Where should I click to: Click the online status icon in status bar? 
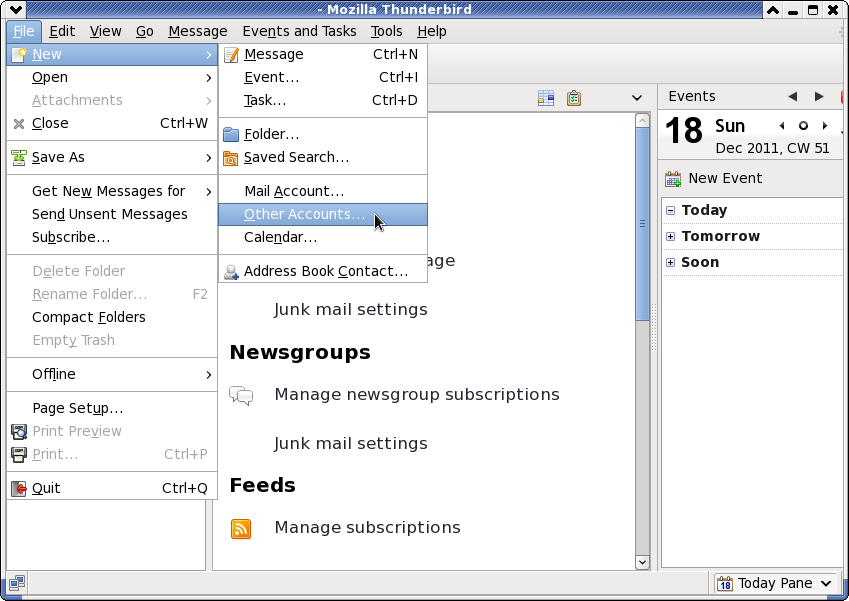tap(17, 583)
